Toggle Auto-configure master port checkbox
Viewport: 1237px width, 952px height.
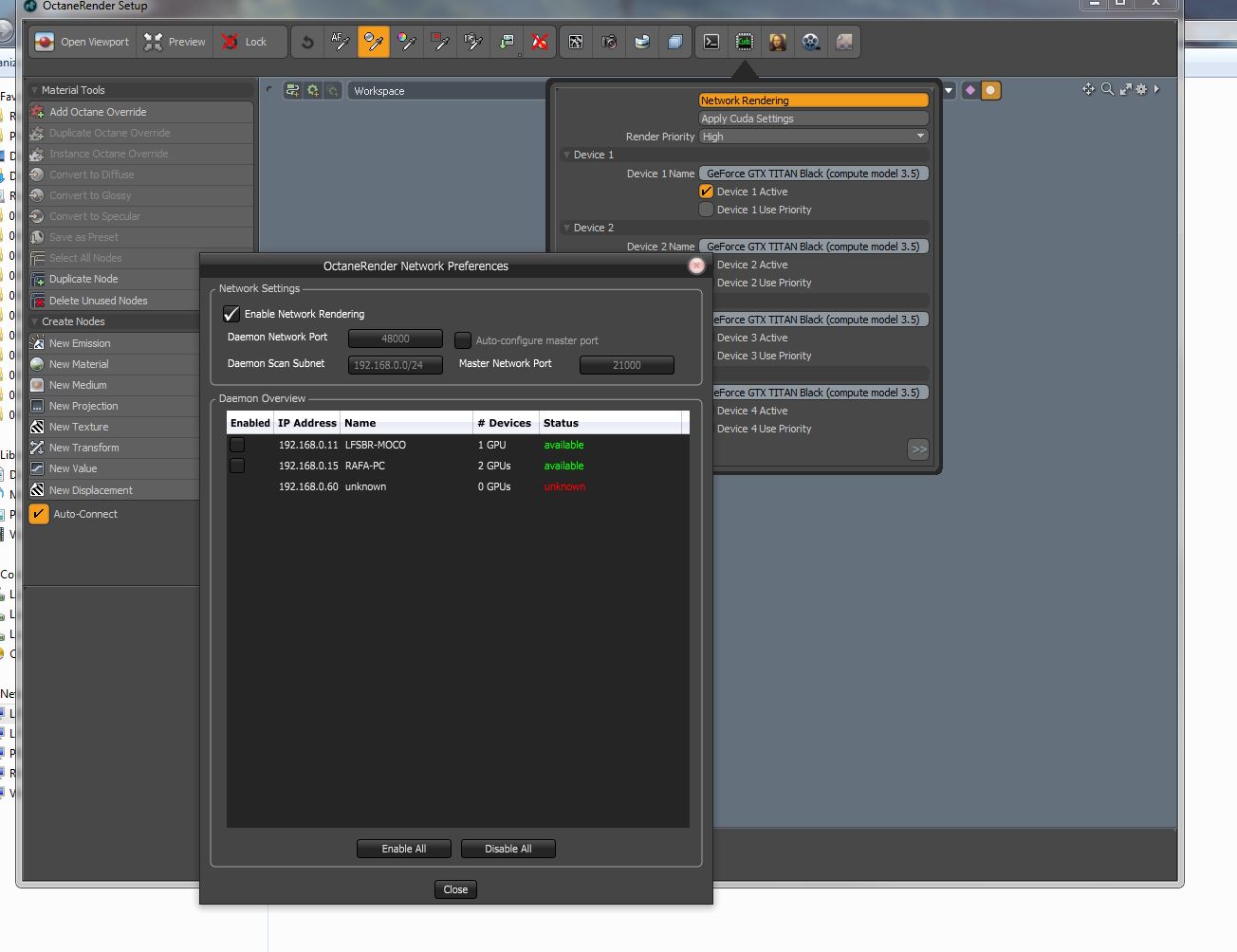click(463, 340)
